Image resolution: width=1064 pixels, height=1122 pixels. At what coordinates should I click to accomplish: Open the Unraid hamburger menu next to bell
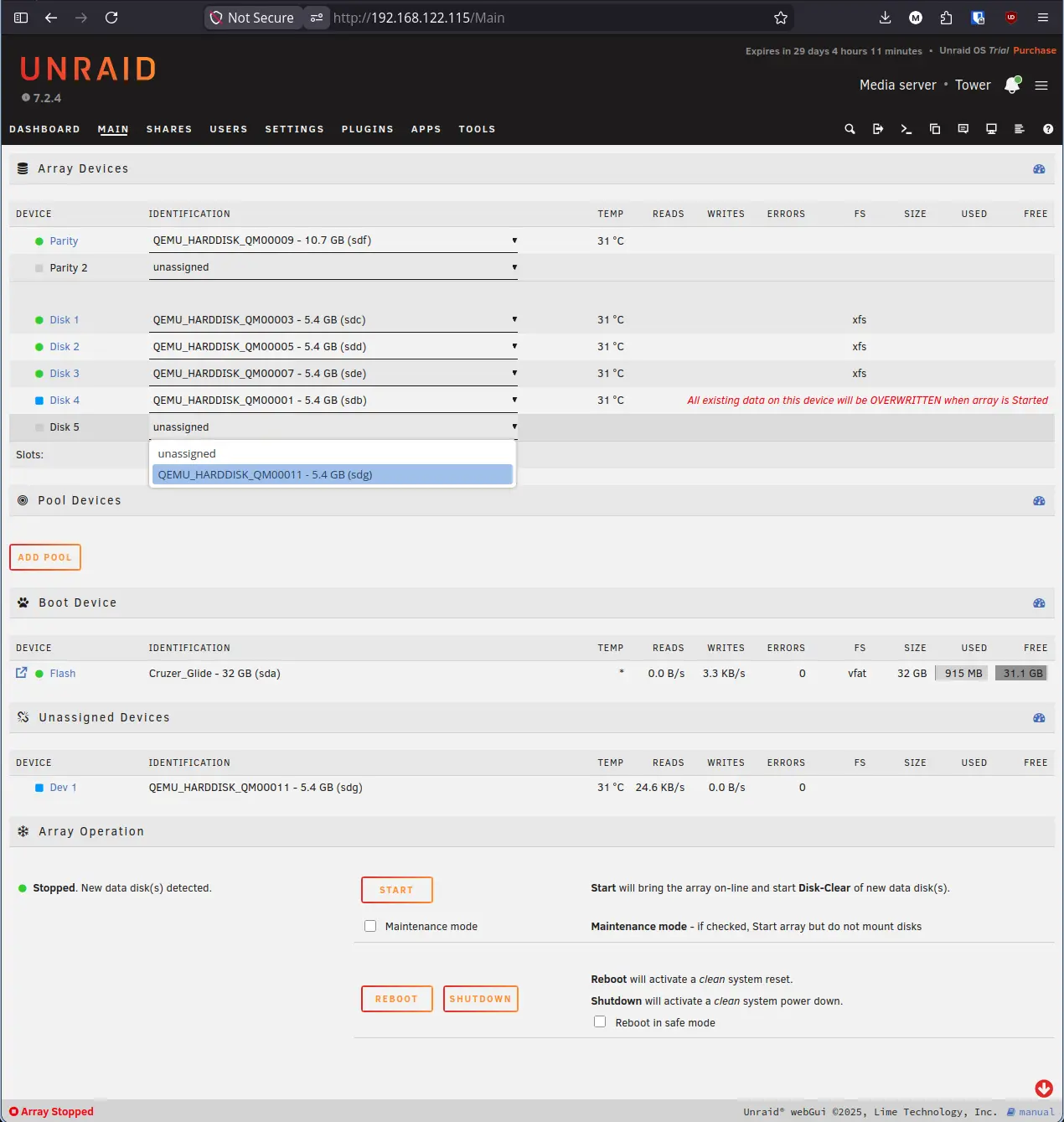pos(1041,85)
